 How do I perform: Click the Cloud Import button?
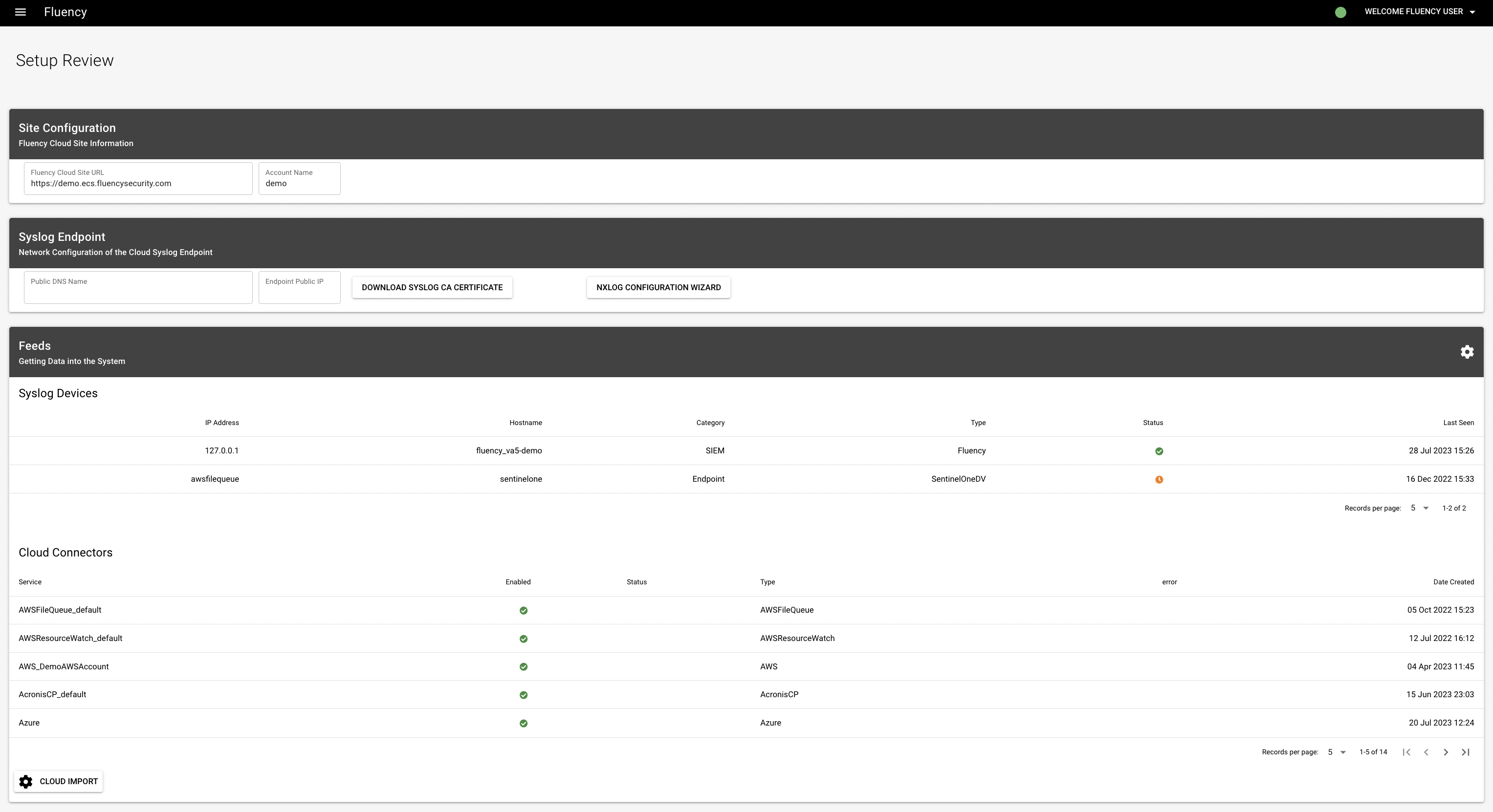[59, 781]
